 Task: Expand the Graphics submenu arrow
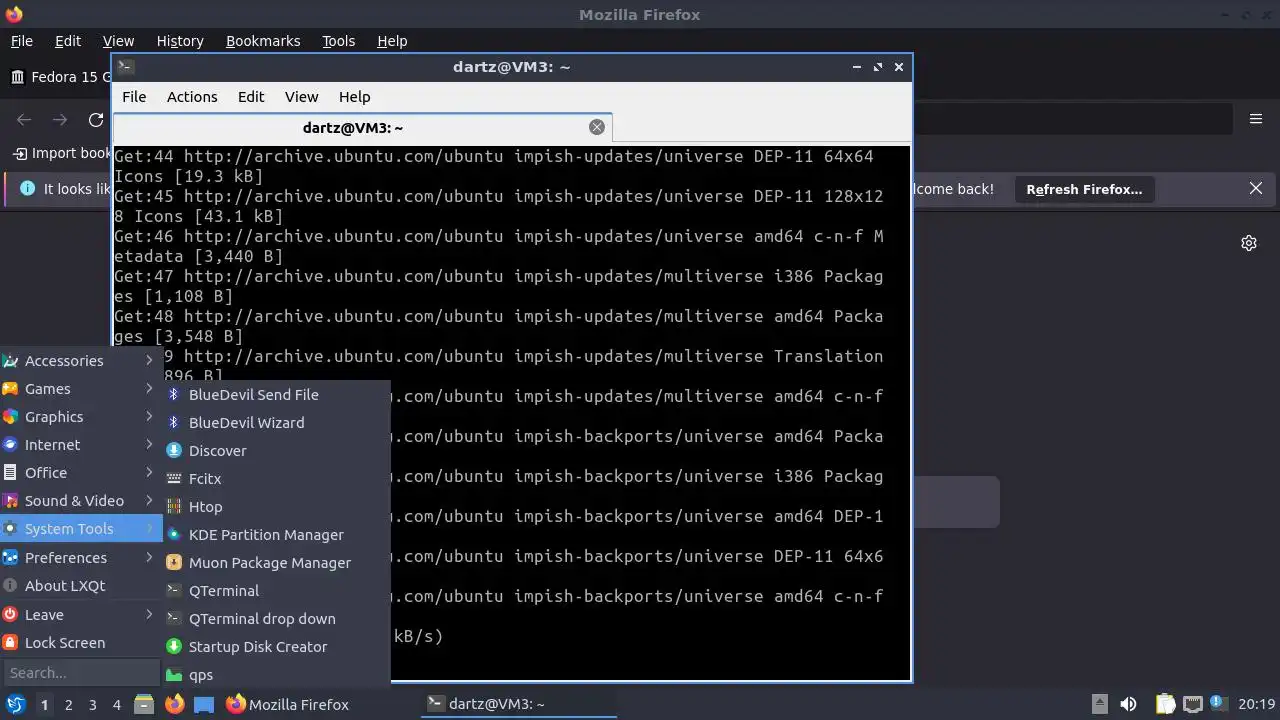(x=149, y=417)
